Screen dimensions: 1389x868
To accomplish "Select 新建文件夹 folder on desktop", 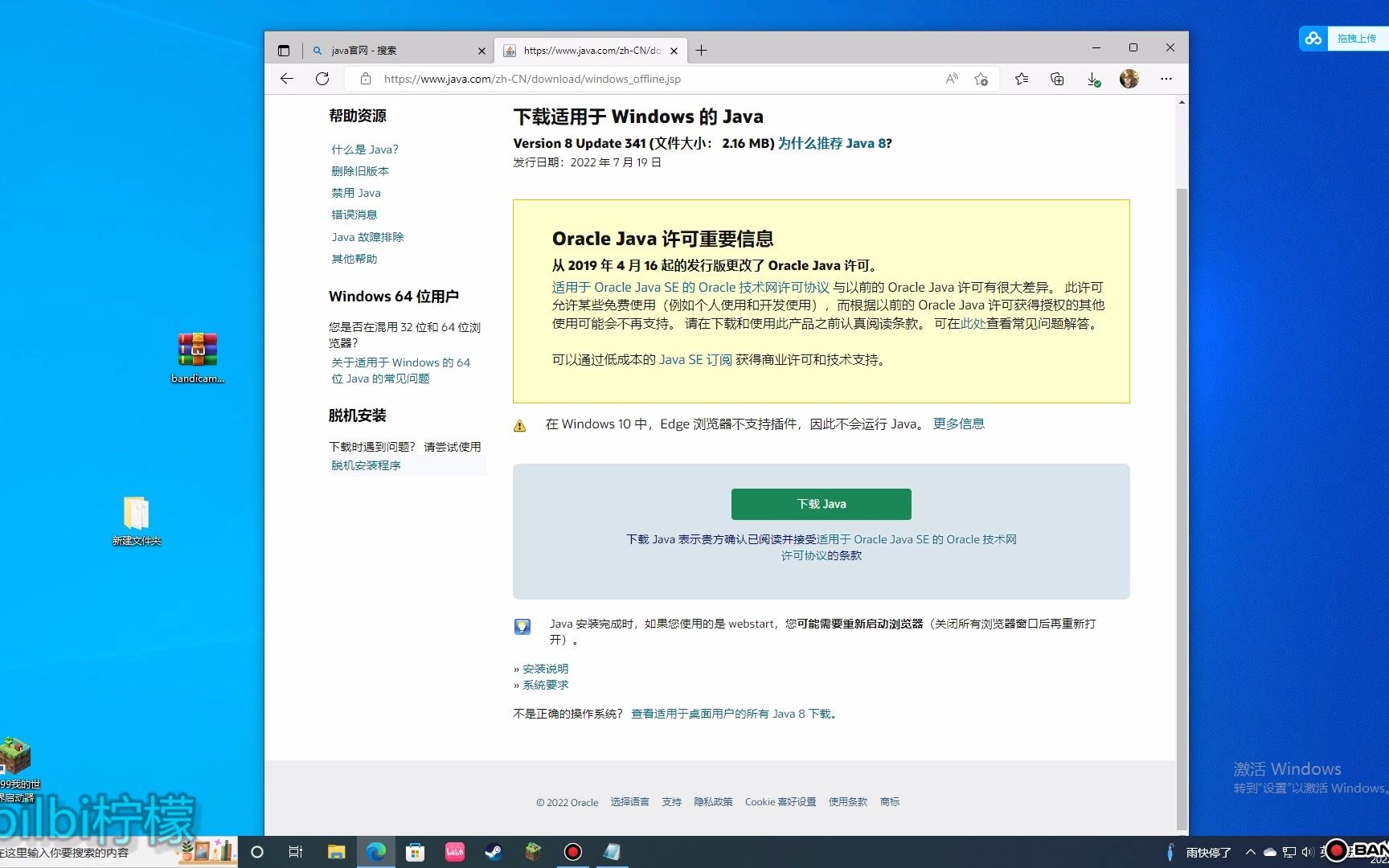I will 137,521.
